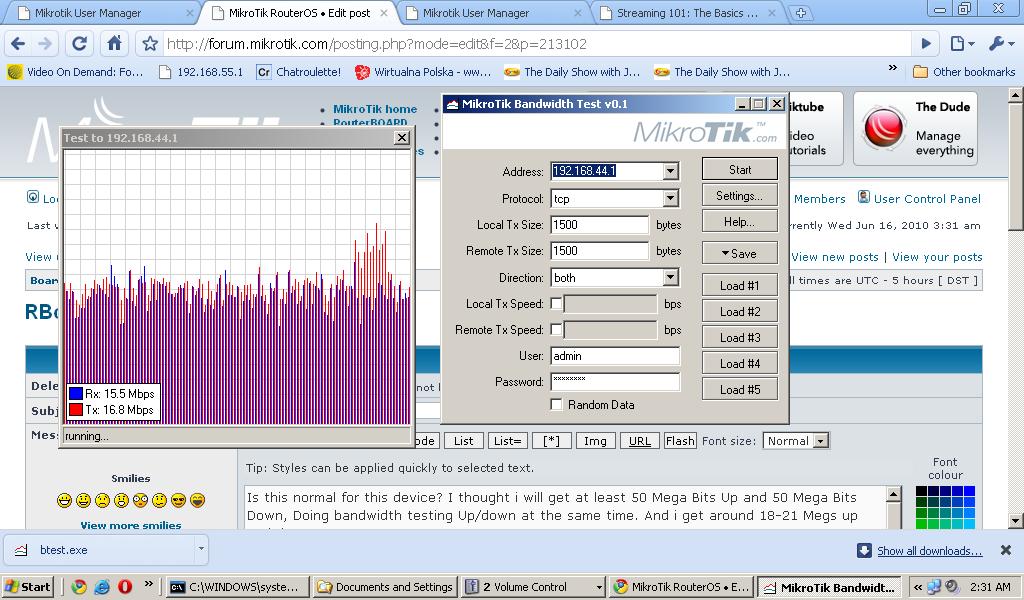Click the Help... button
Viewport: 1024px width, 600px height.
click(740, 221)
